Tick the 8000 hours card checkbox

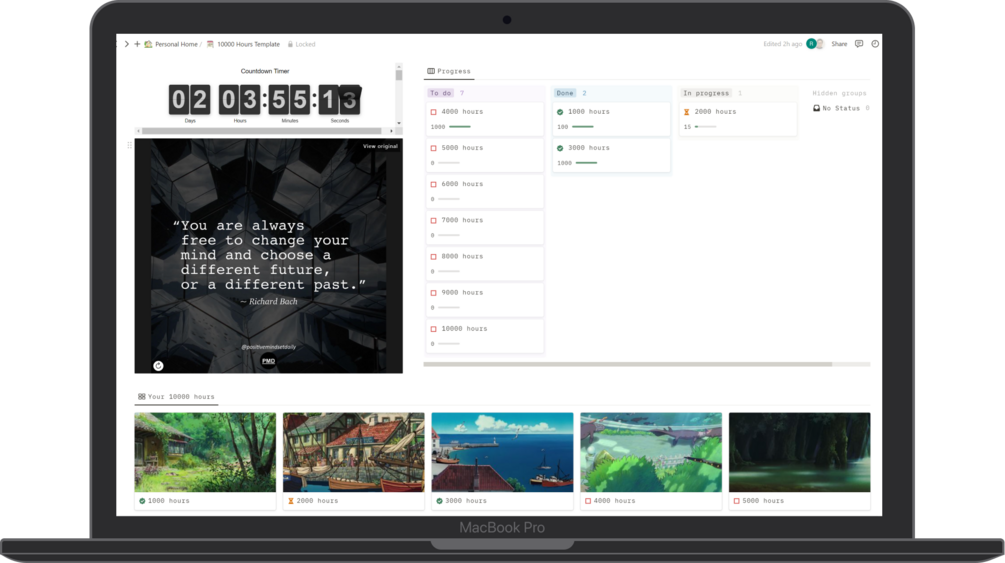(x=433, y=256)
